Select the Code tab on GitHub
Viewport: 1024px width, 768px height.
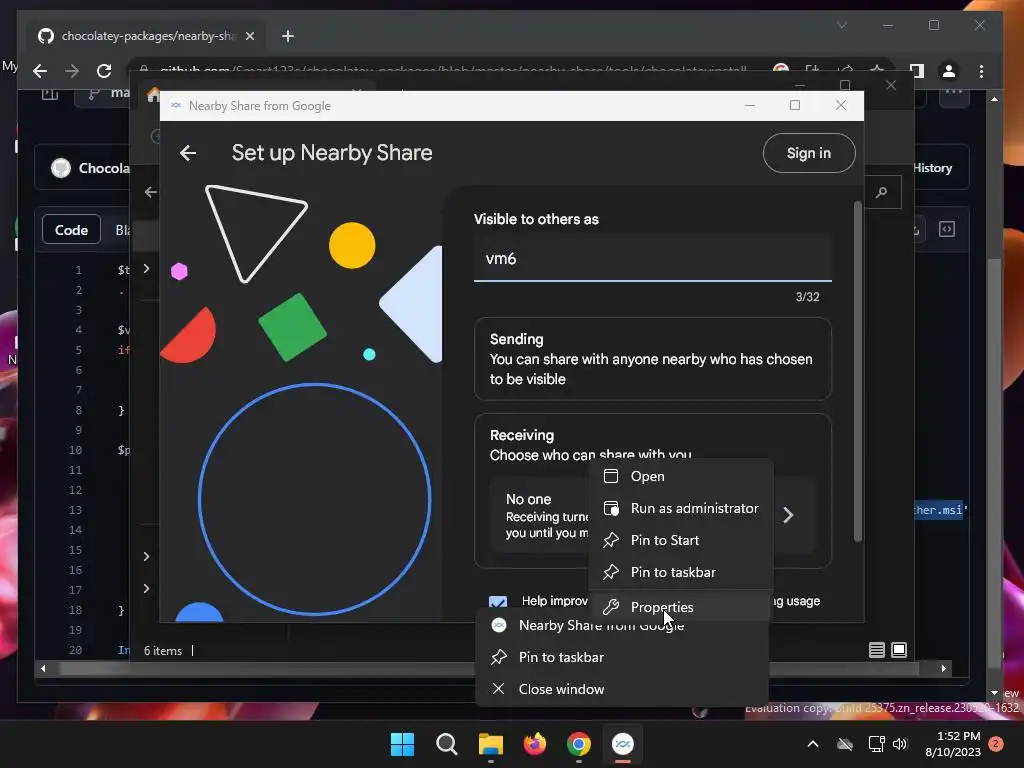click(x=71, y=230)
